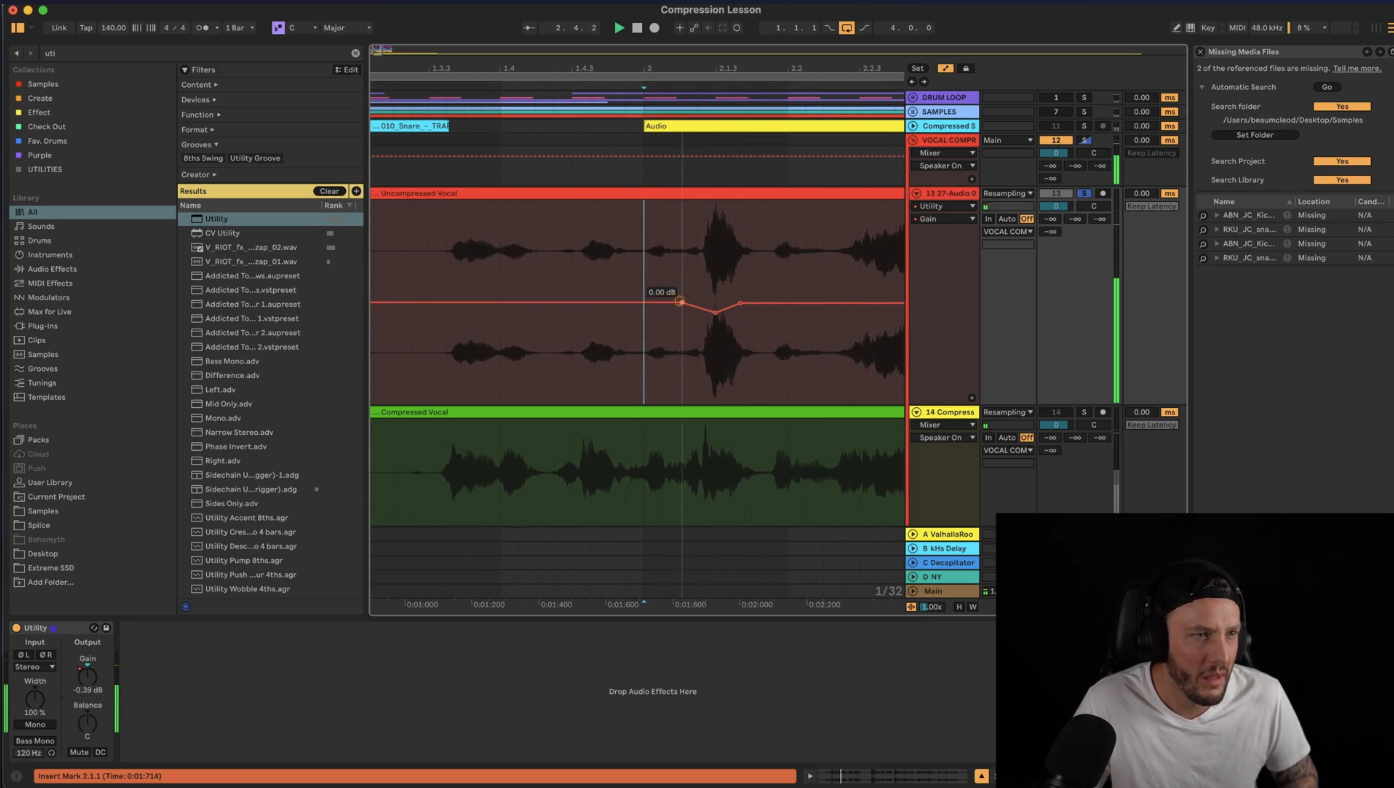Open User Library in Places
This screenshot has height=788, width=1394.
click(50, 483)
